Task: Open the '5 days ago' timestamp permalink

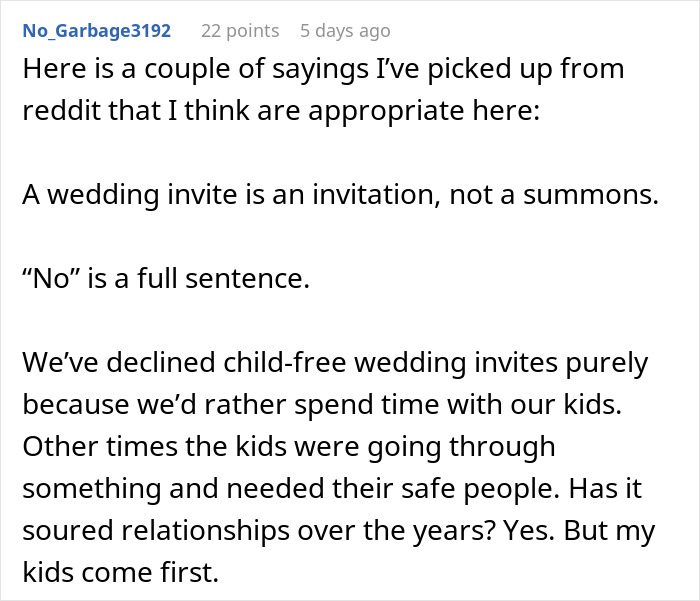Action: (345, 31)
